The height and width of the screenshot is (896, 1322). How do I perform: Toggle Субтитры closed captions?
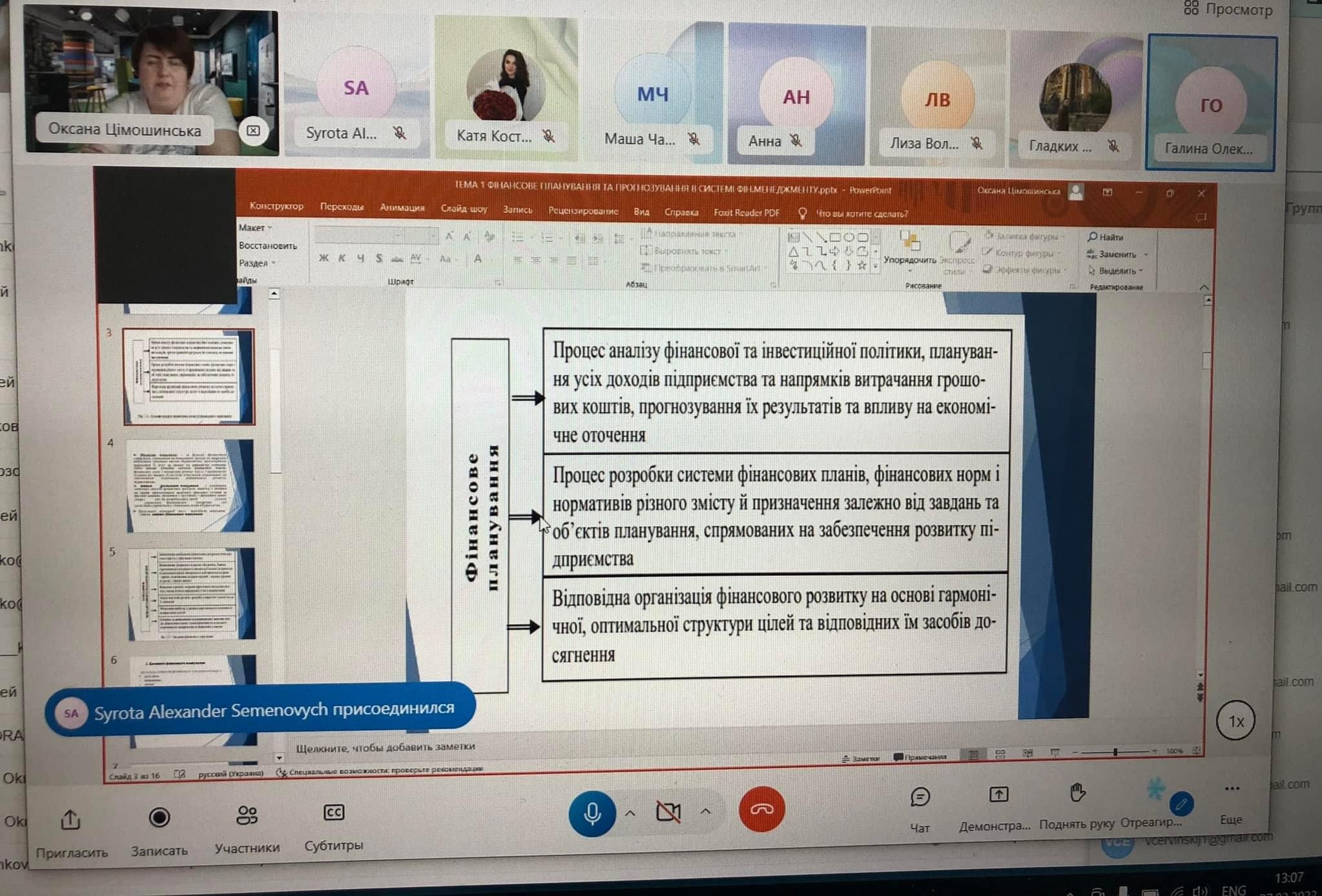click(x=333, y=813)
